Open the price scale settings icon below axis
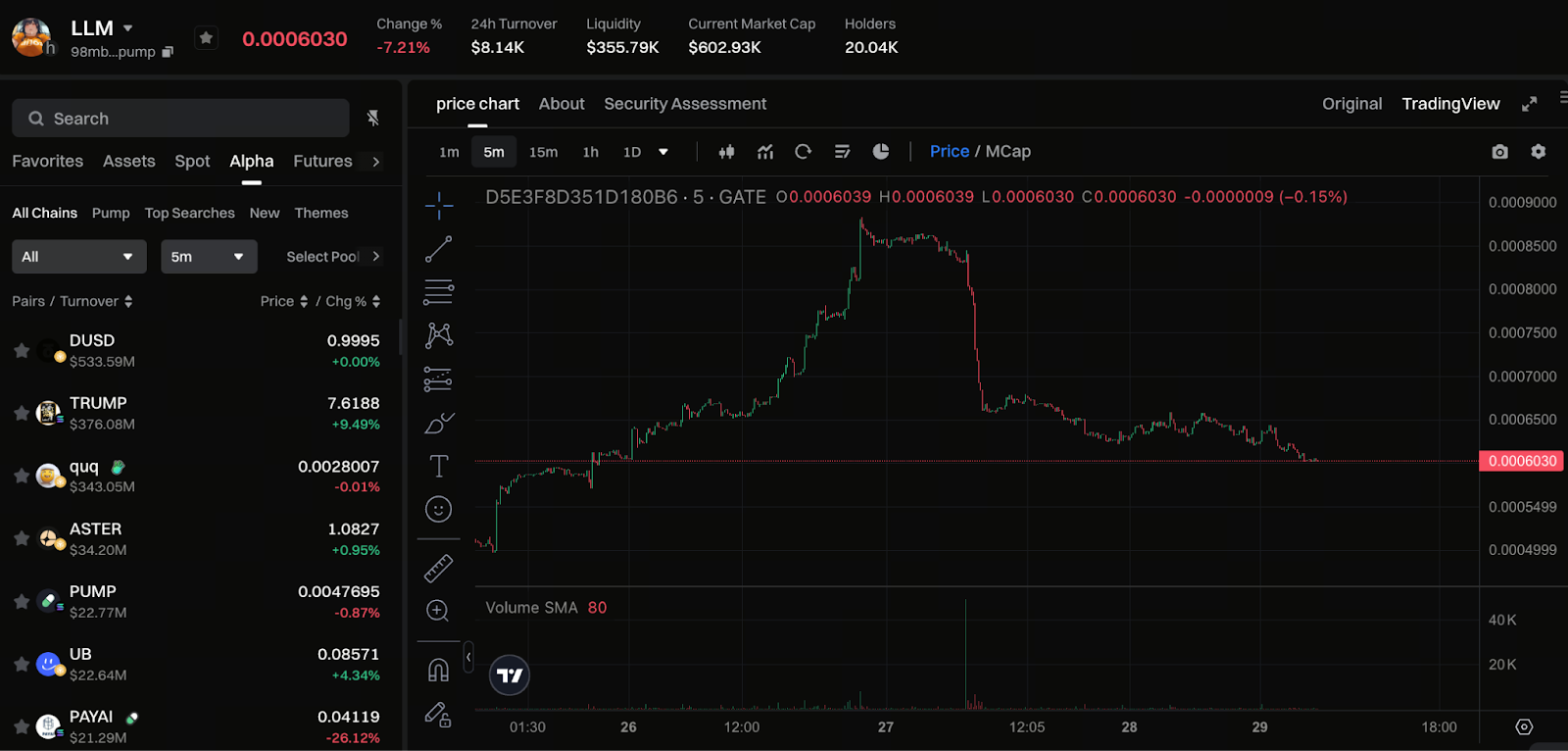Image resolution: width=1568 pixels, height=751 pixels. pyautogui.click(x=1524, y=726)
